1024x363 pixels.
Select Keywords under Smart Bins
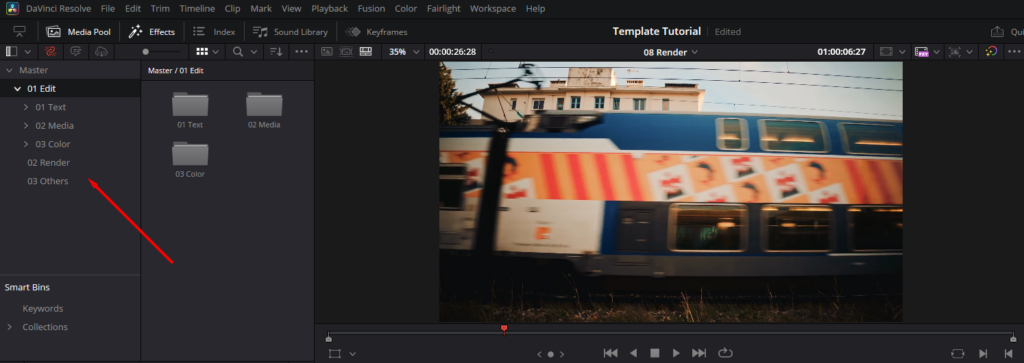pos(42,308)
